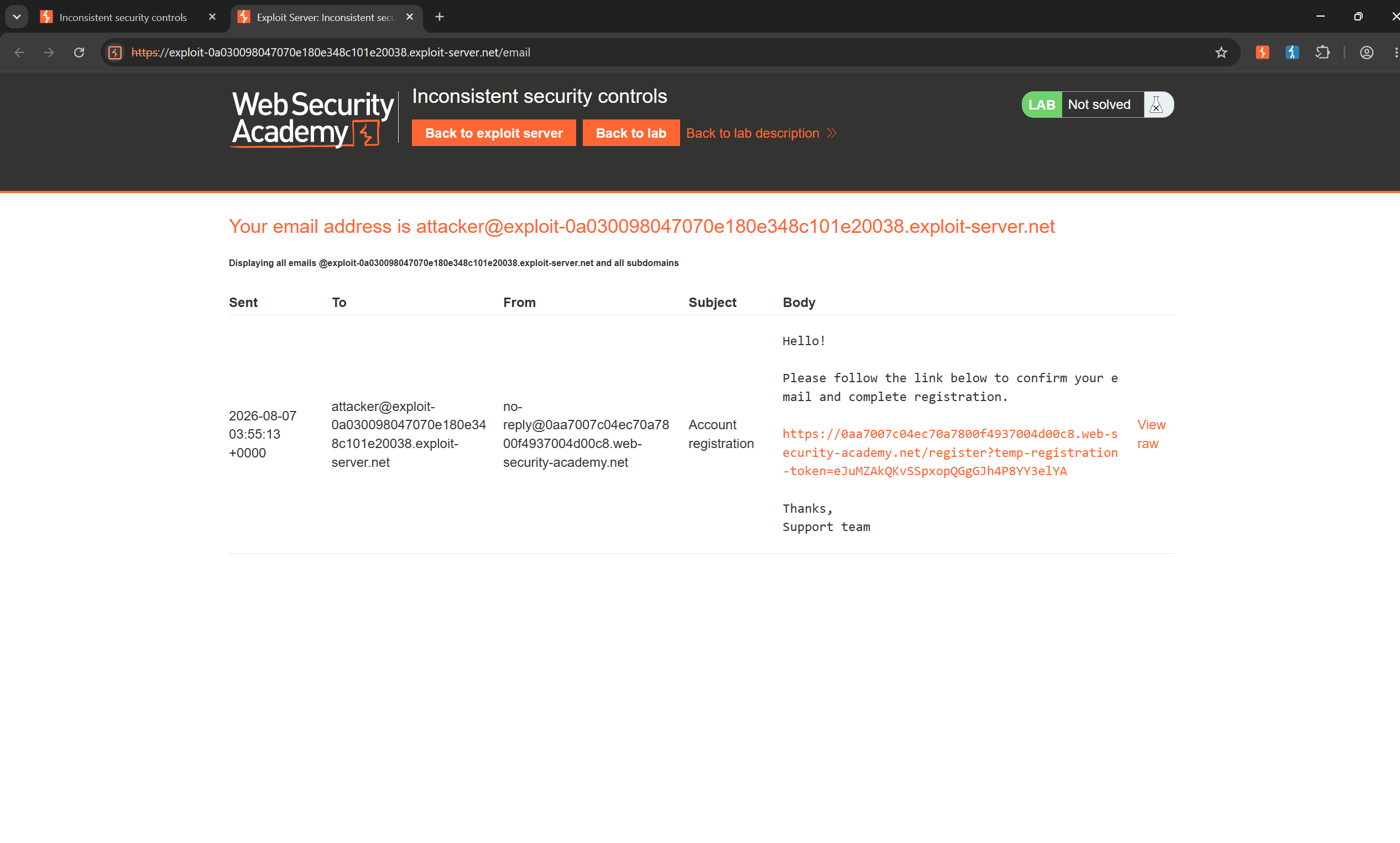1400x843 pixels.
Task: Open the temp-registration-token confirmation link
Action: coord(950,452)
